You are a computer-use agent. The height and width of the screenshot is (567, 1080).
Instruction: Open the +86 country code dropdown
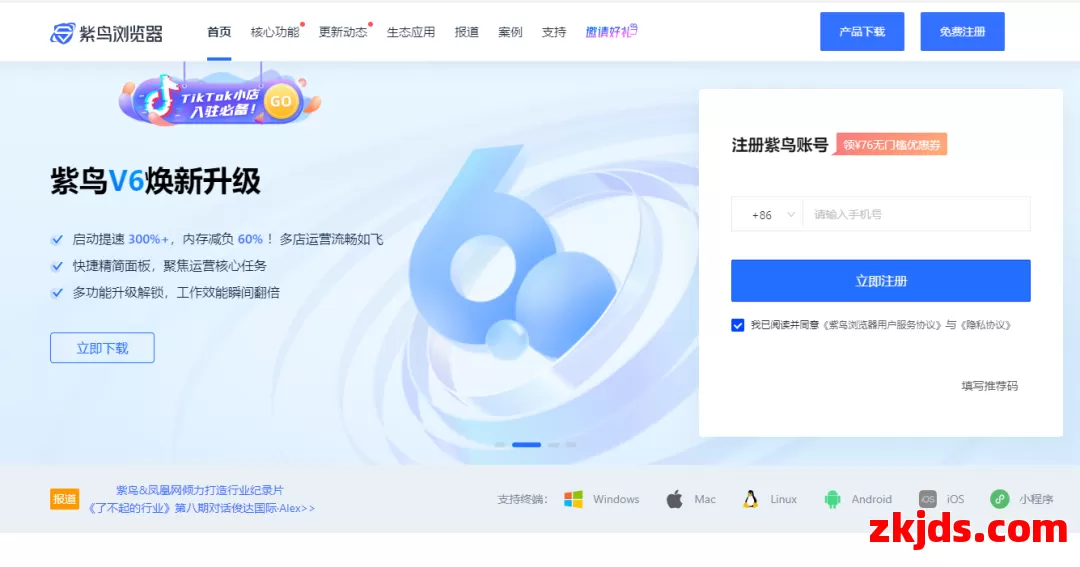[x=768, y=214]
